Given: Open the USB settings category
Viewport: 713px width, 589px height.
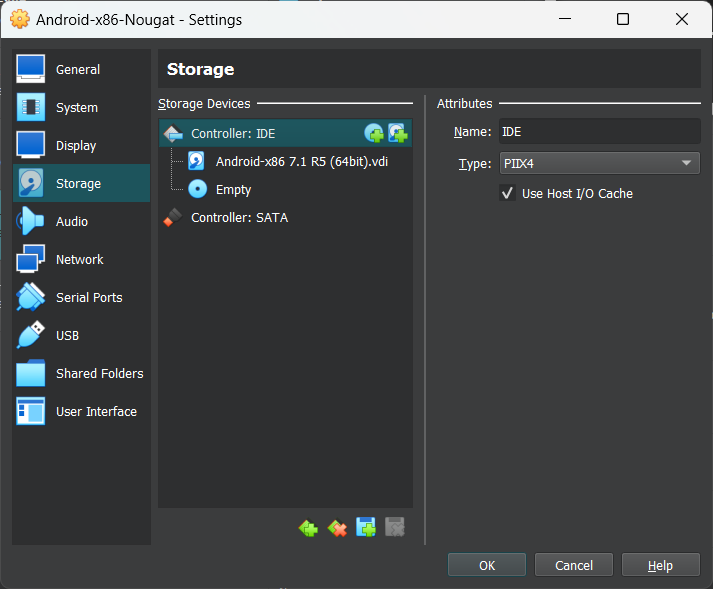Looking at the screenshot, I should (81, 335).
